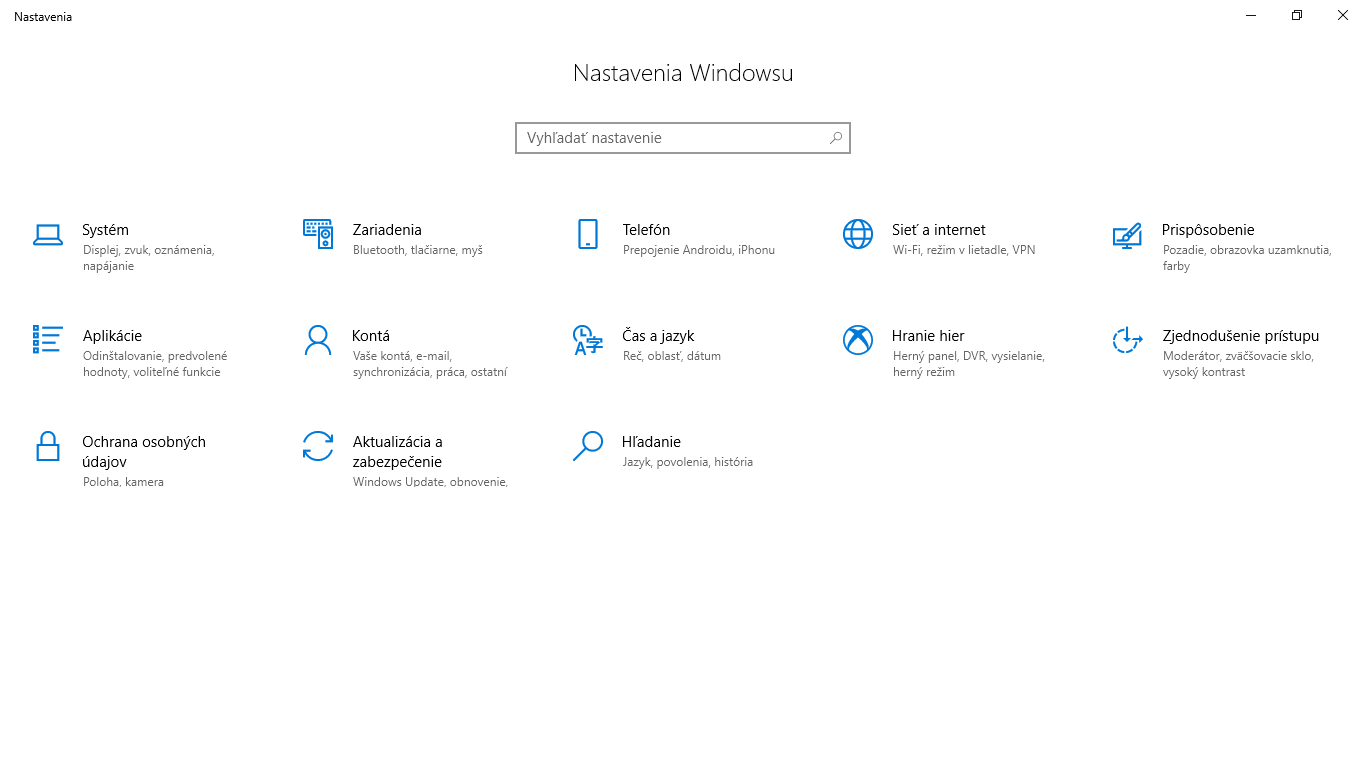Close the Nastavenia window
Screen dimensions: 1366x768
pyautogui.click(x=1343, y=15)
